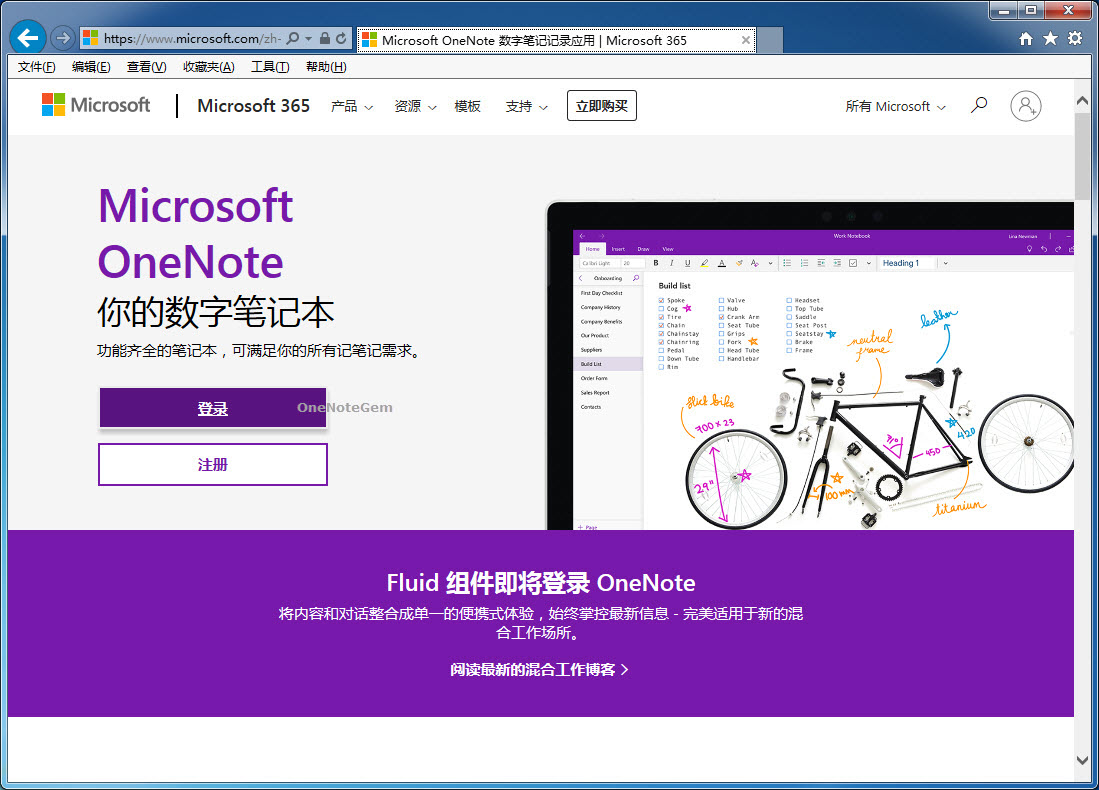
Task: Close the Microsoft OneNote tab
Action: [x=746, y=40]
